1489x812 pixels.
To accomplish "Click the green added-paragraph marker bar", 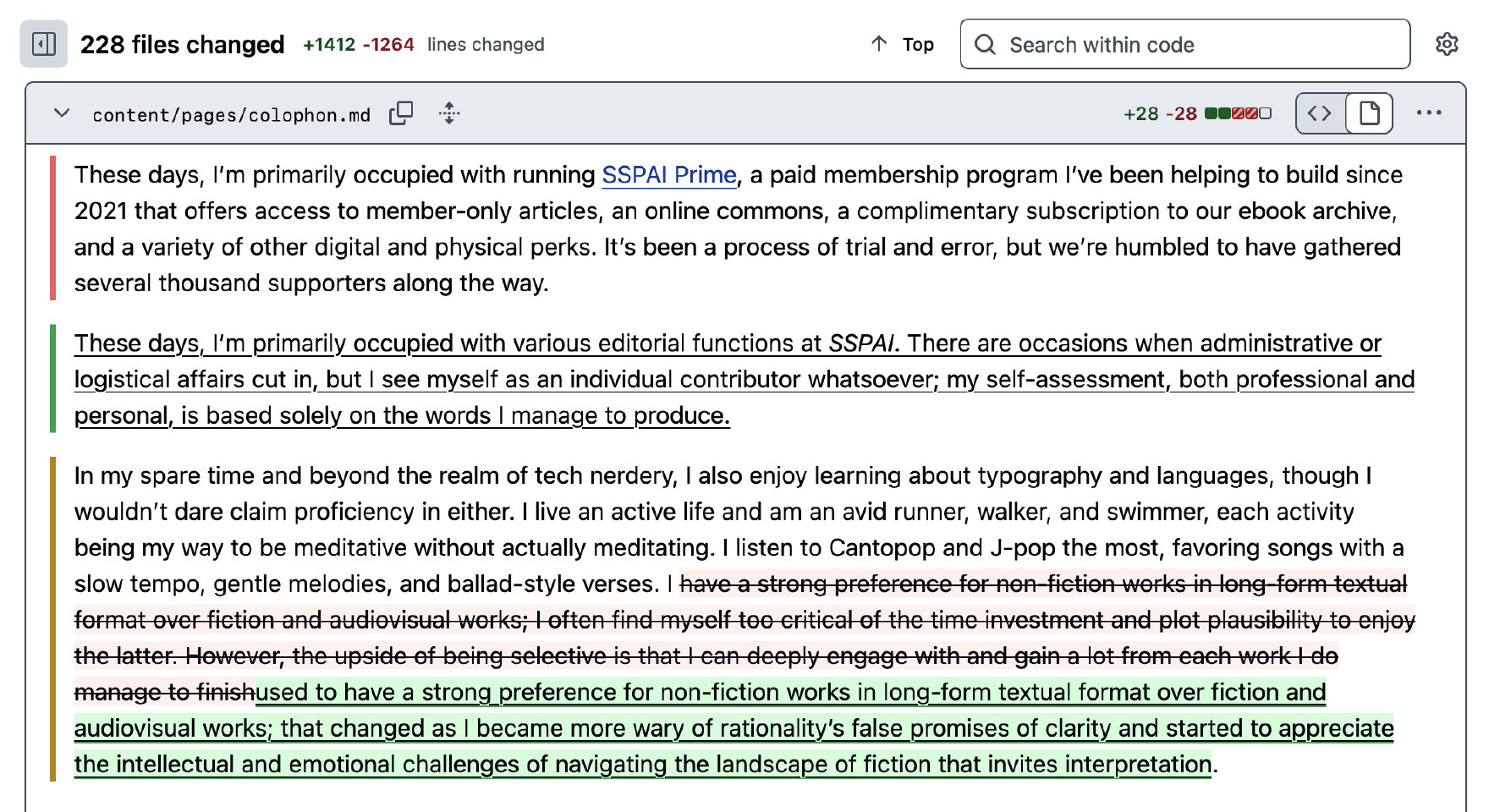I will [x=53, y=379].
